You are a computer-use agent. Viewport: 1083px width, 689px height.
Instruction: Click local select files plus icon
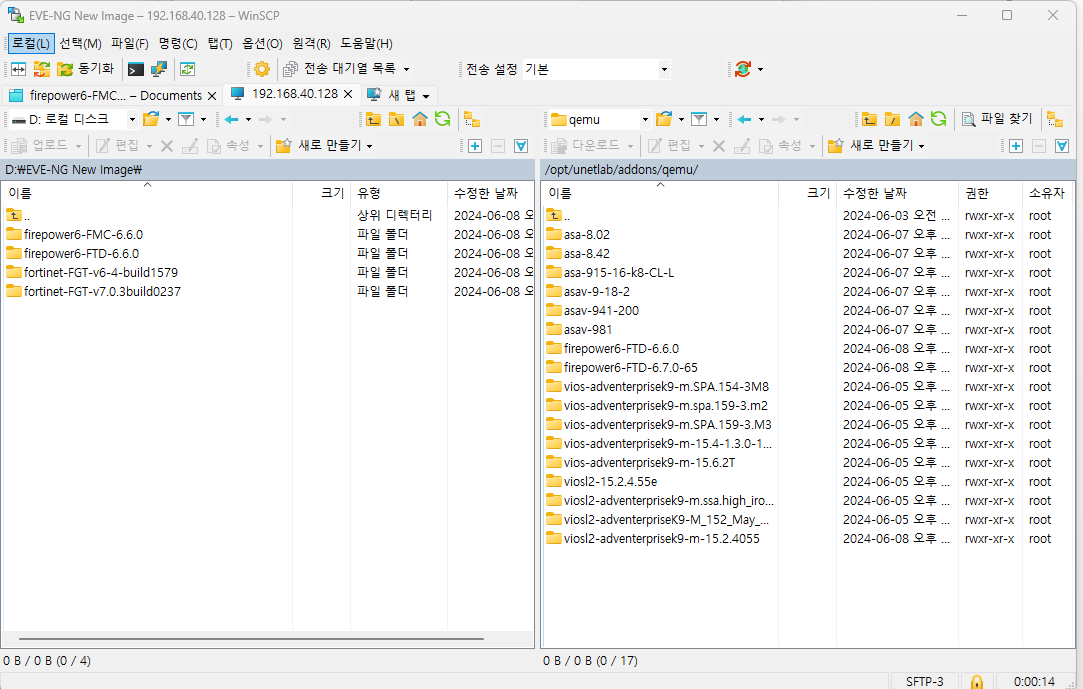(x=475, y=146)
